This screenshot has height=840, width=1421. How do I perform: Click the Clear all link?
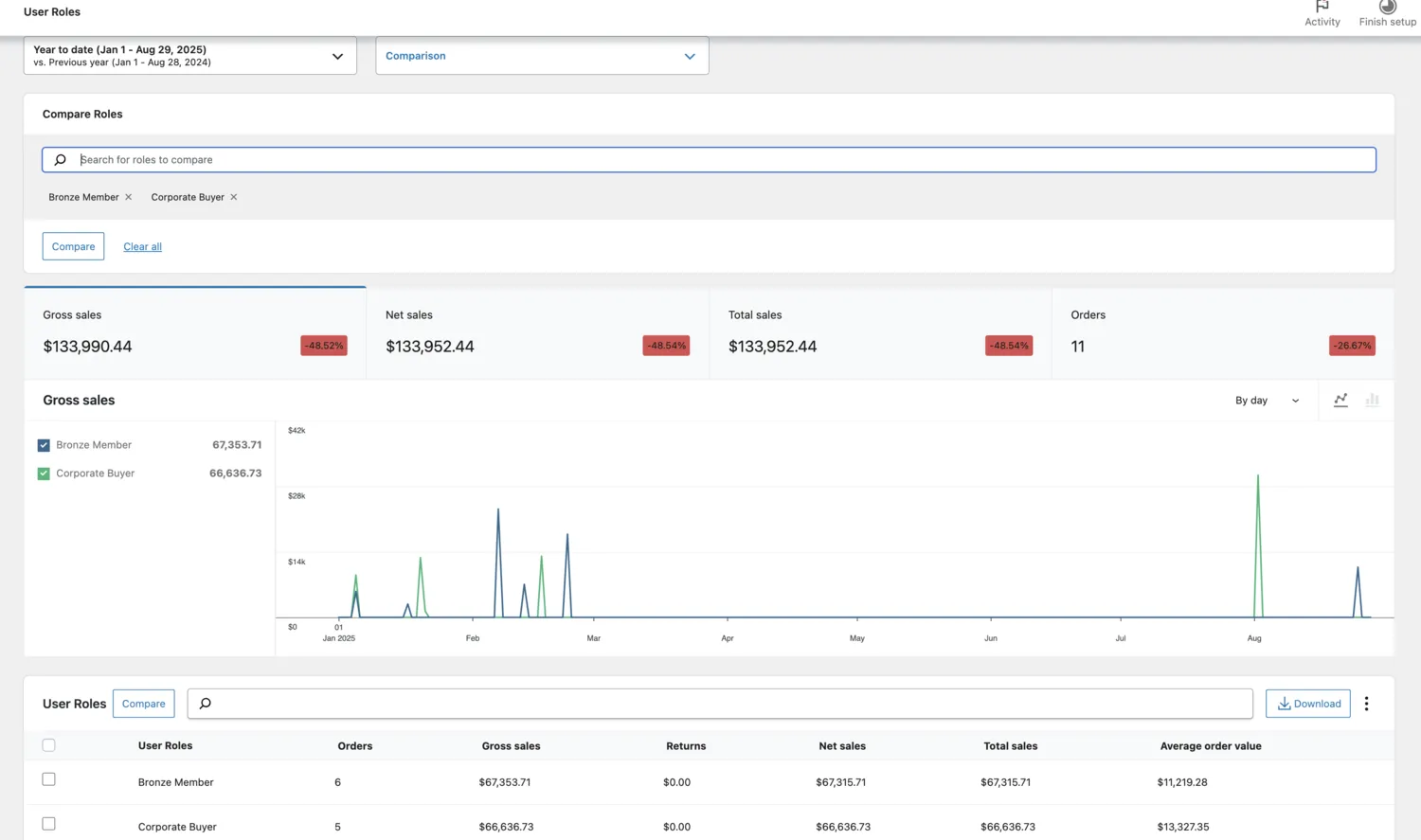coord(142,246)
